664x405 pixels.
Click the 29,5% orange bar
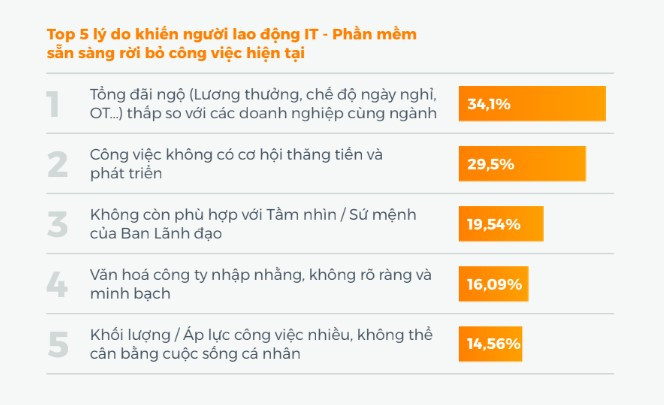(522, 164)
